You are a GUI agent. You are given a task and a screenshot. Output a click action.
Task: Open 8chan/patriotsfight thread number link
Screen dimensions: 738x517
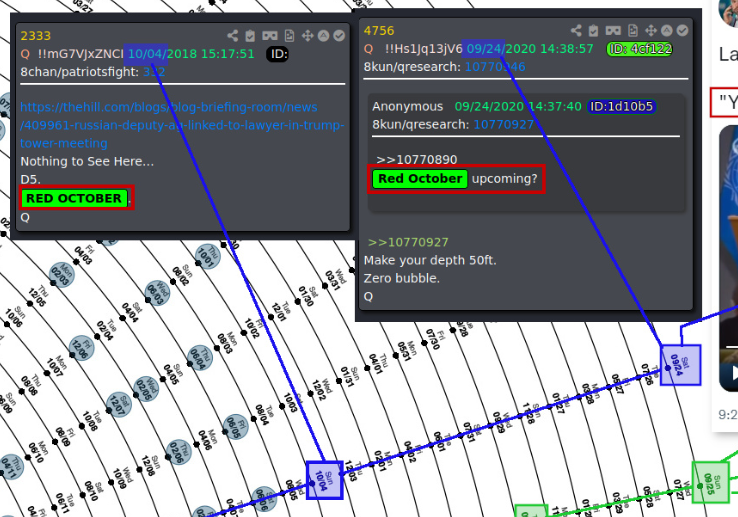click(x=154, y=72)
